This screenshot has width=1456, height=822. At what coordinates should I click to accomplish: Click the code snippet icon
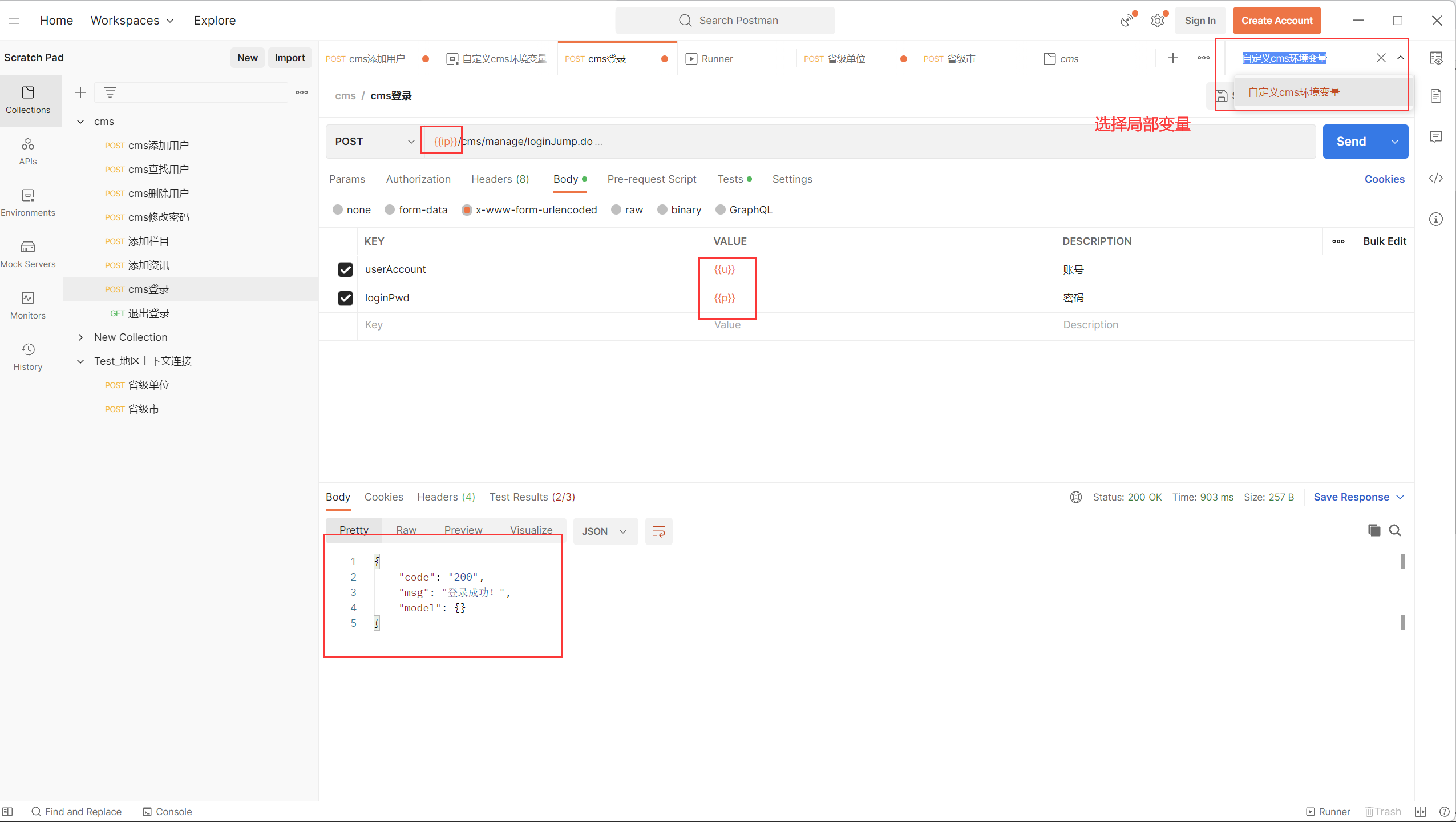coord(1436,178)
